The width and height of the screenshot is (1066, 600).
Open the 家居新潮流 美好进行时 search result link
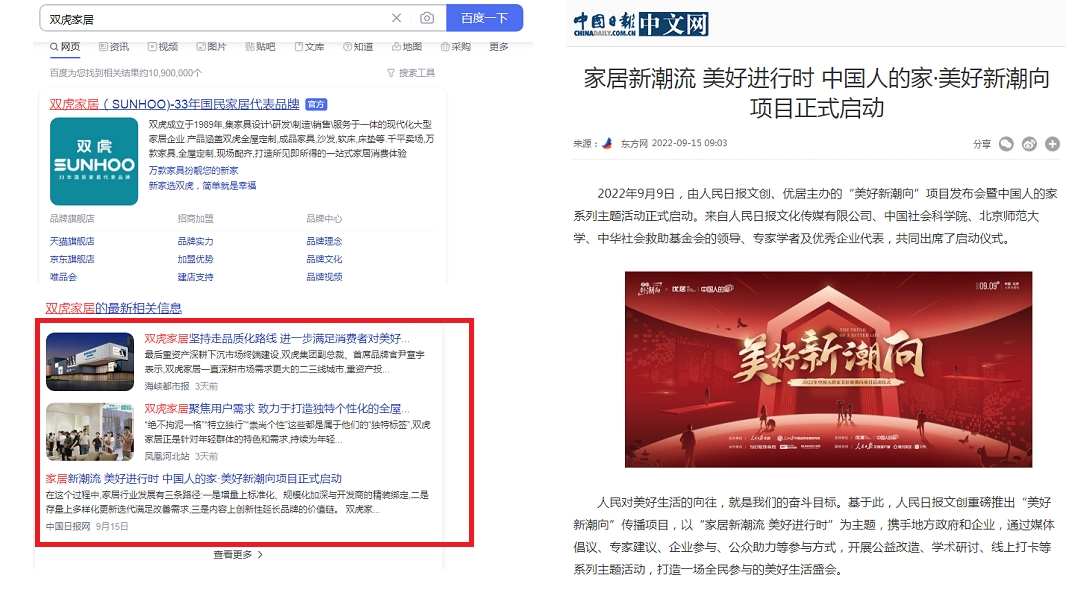[x=194, y=478]
